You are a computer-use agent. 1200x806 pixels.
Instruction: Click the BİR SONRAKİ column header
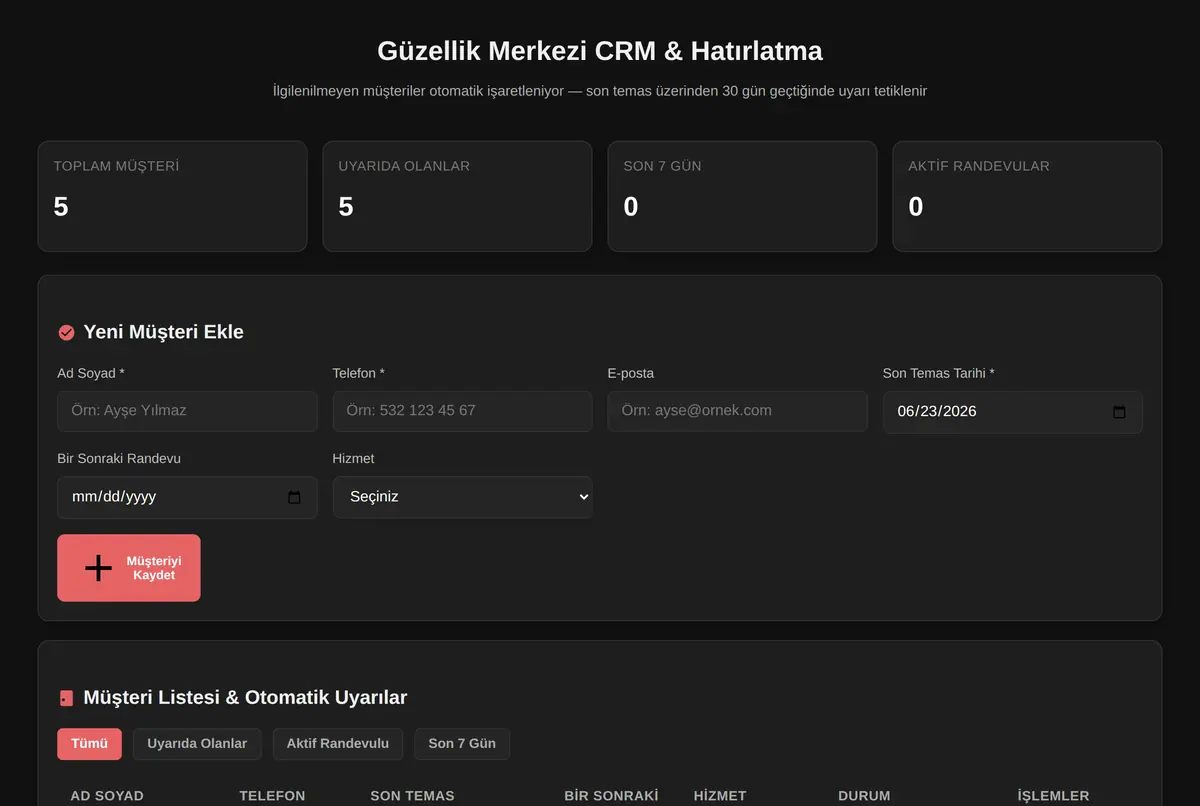coord(611,796)
